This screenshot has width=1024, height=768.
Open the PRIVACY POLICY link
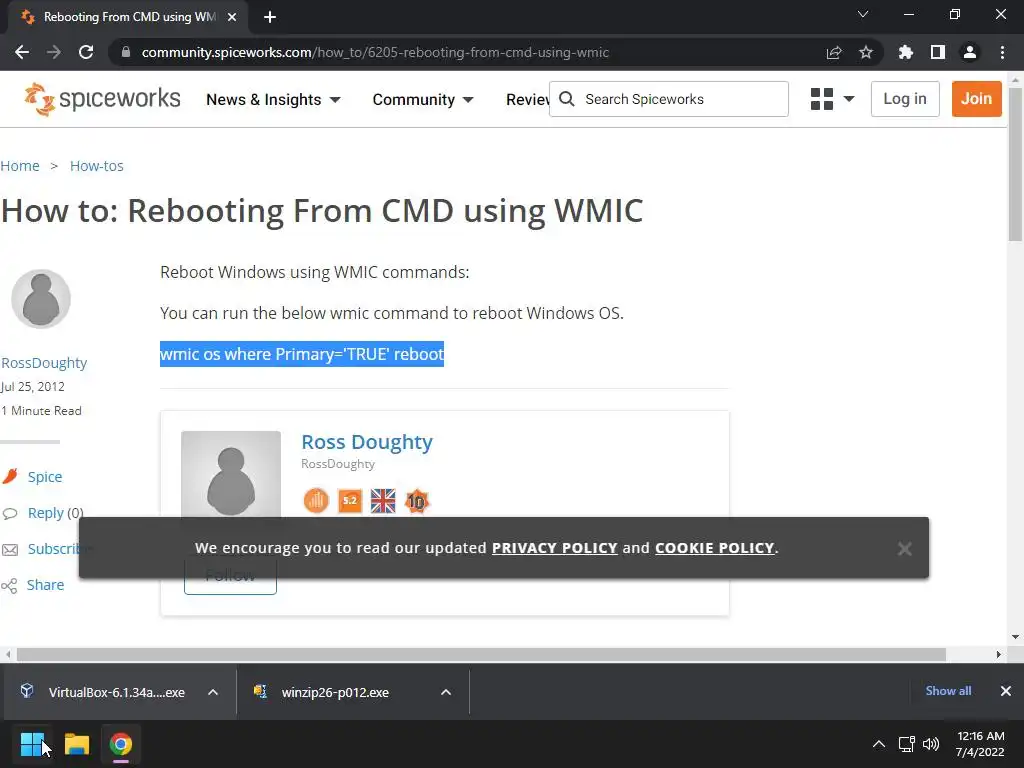554,548
